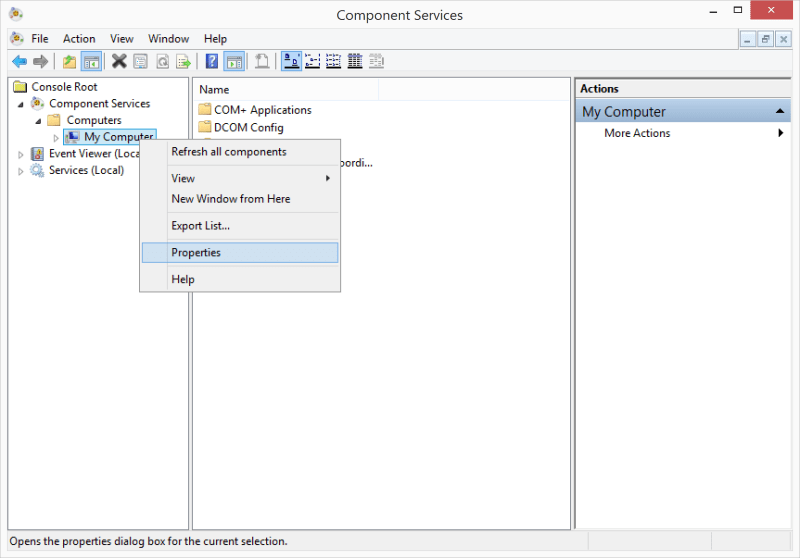Image resolution: width=800 pixels, height=558 pixels.
Task: Select COM+ Applications folder in list
Action: point(262,110)
